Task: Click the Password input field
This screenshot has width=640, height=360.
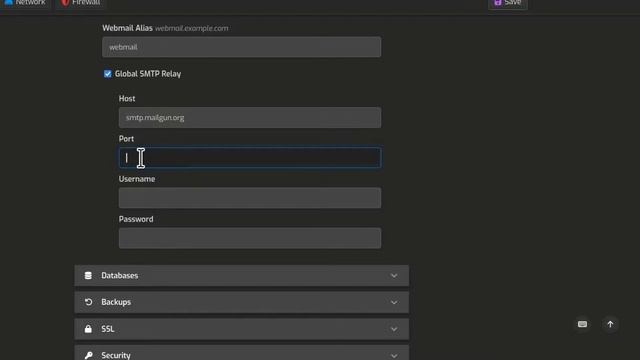Action: click(250, 238)
